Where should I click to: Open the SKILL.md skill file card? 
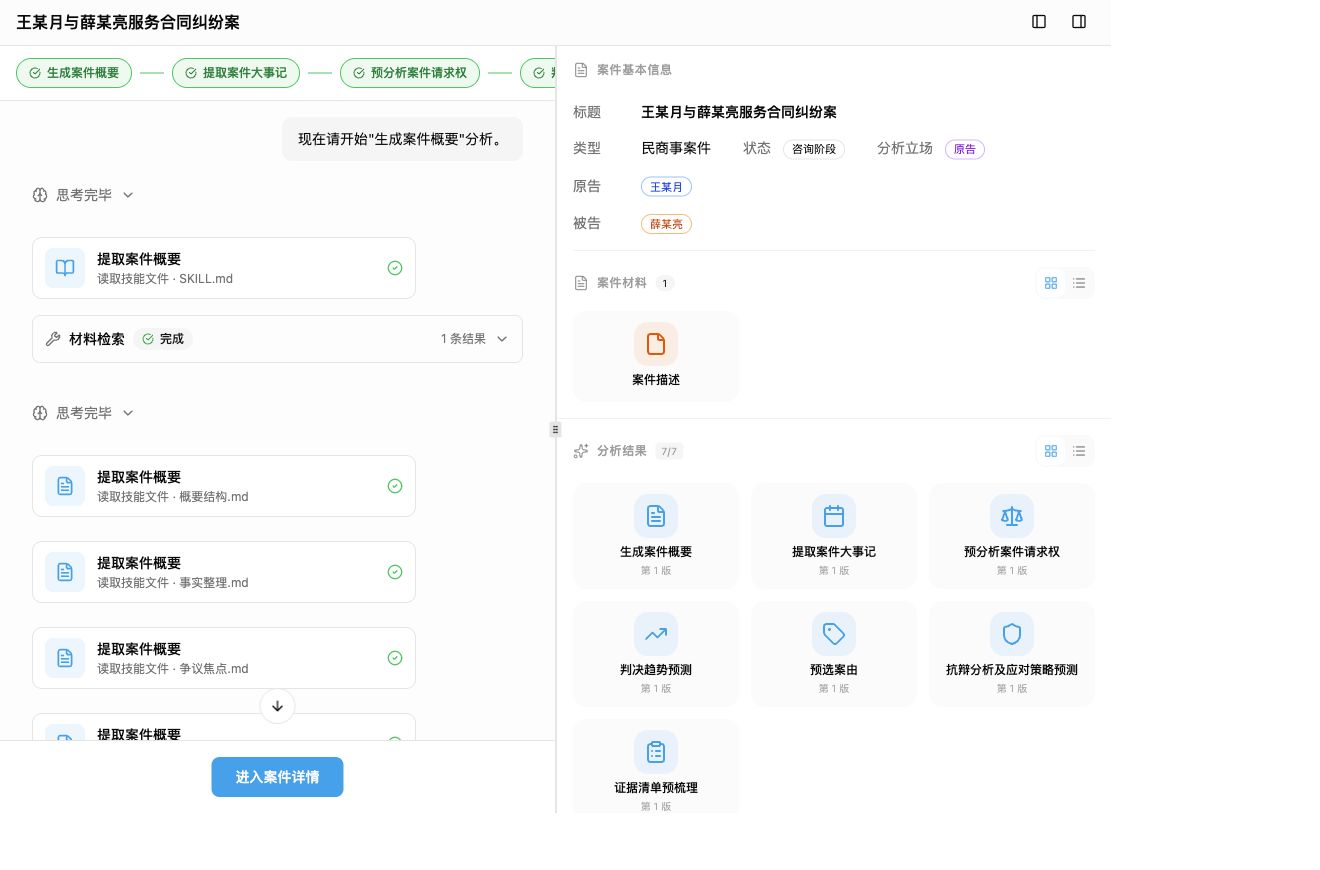click(224, 268)
